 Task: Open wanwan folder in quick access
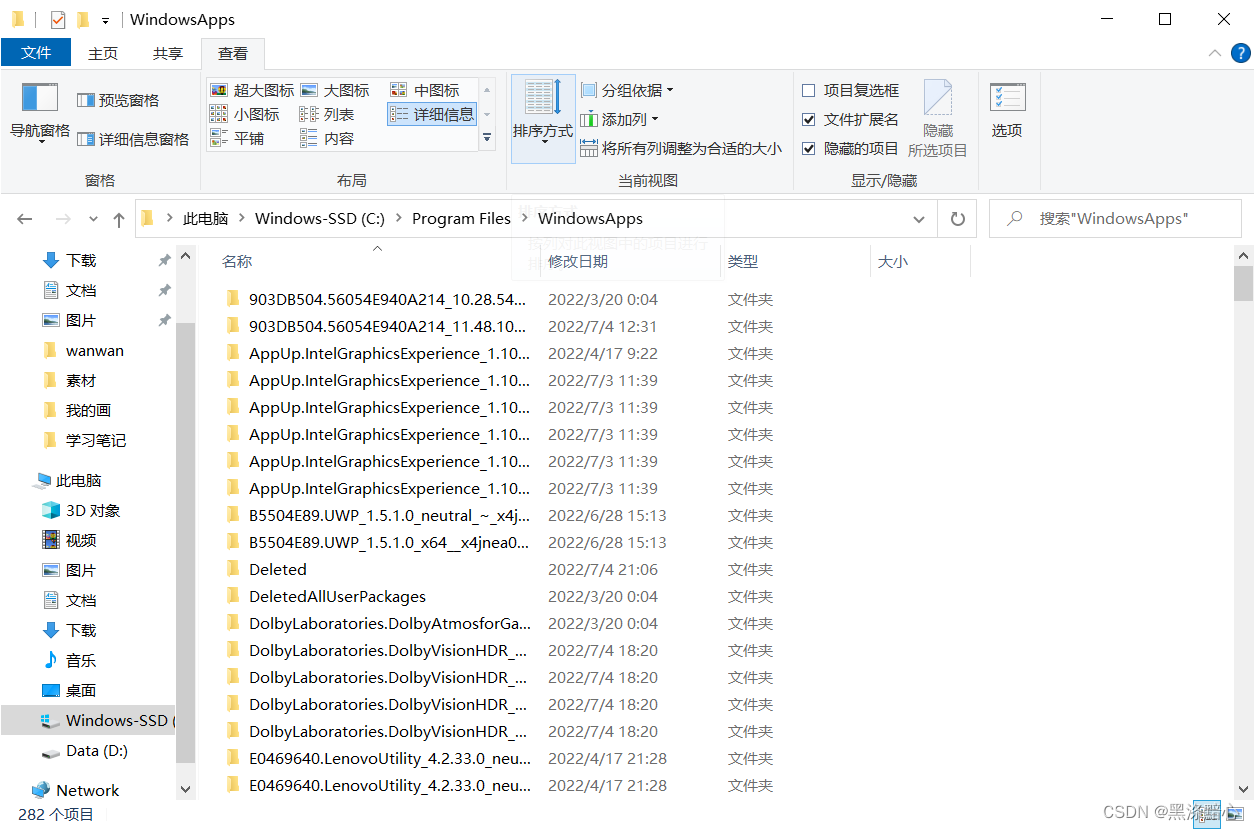click(84, 351)
